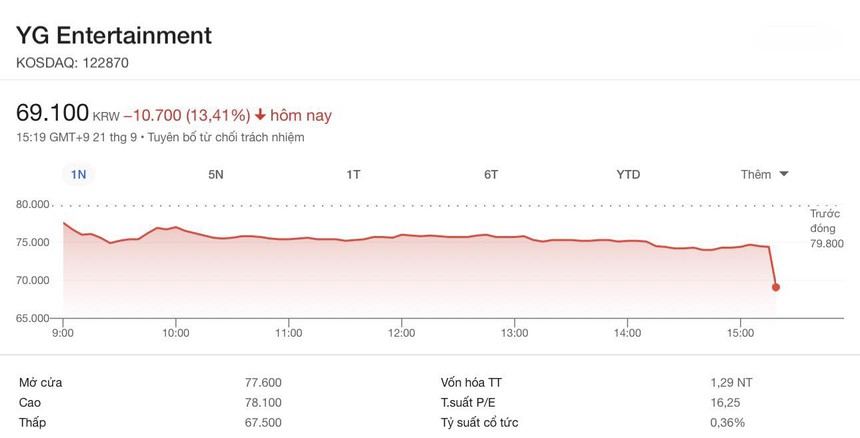Click the Tỷ suất cổ tức value 0,36%

pyautogui.click(x=727, y=422)
